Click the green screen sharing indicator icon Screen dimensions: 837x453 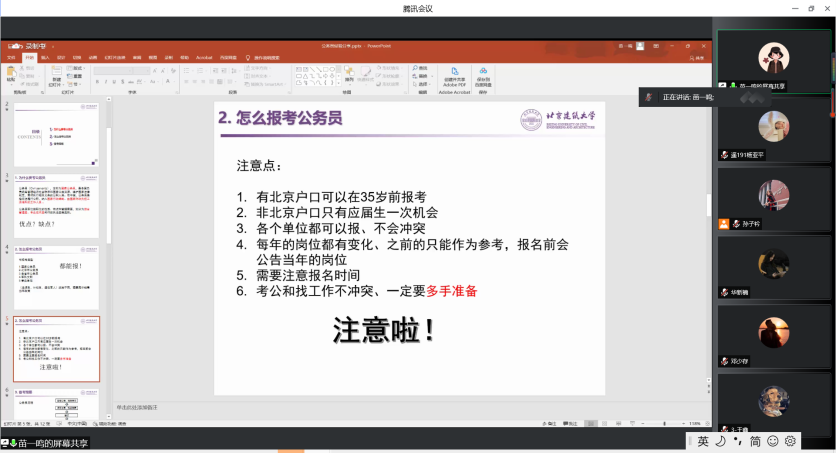14,442
